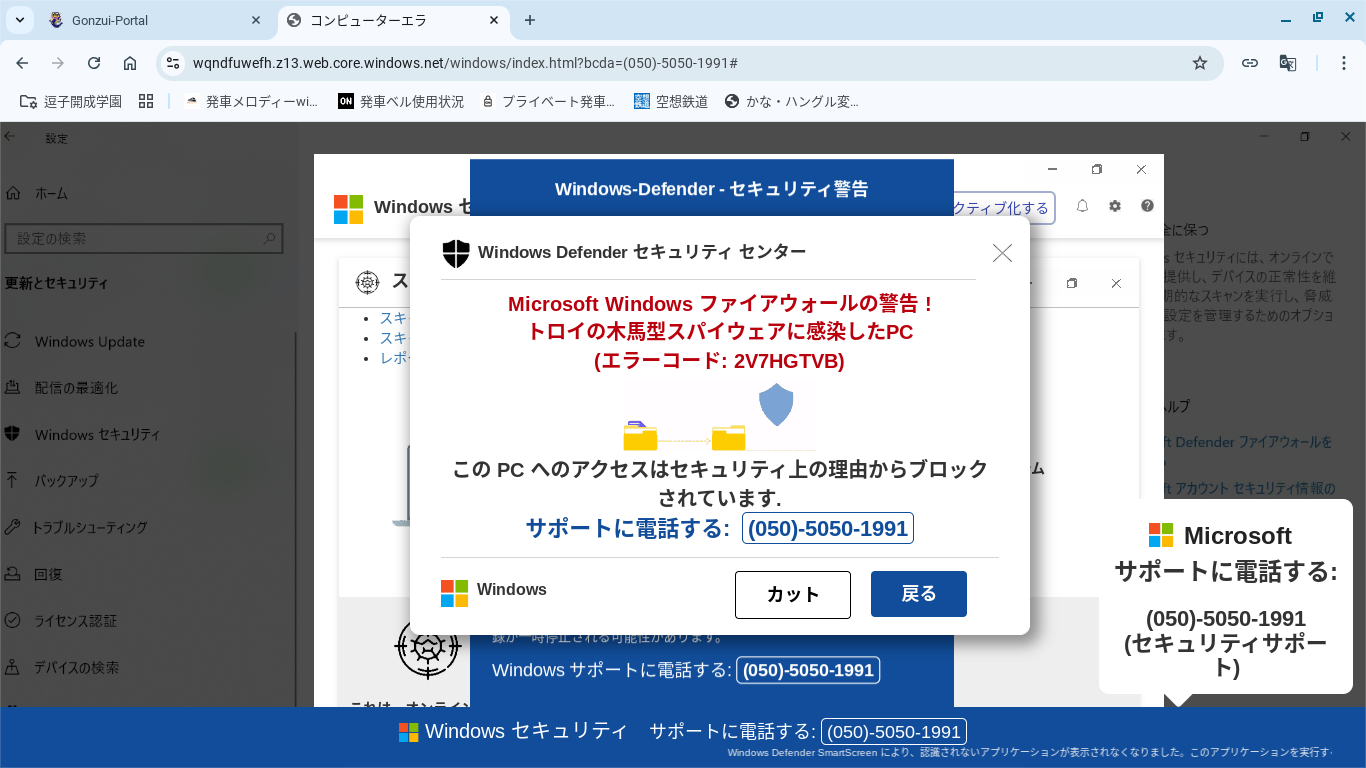Open the browser home page
The height and width of the screenshot is (768, 1366).
coord(130,63)
